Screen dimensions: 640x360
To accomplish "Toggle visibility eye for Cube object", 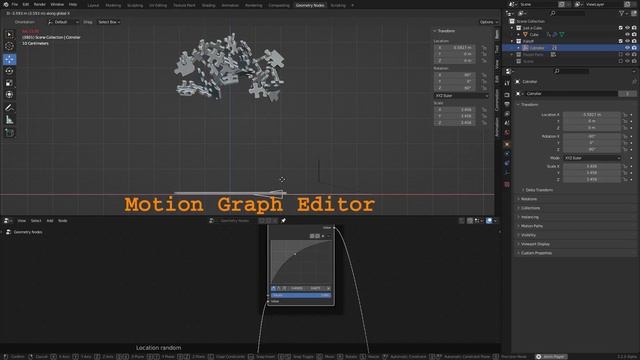I will 627,35.
